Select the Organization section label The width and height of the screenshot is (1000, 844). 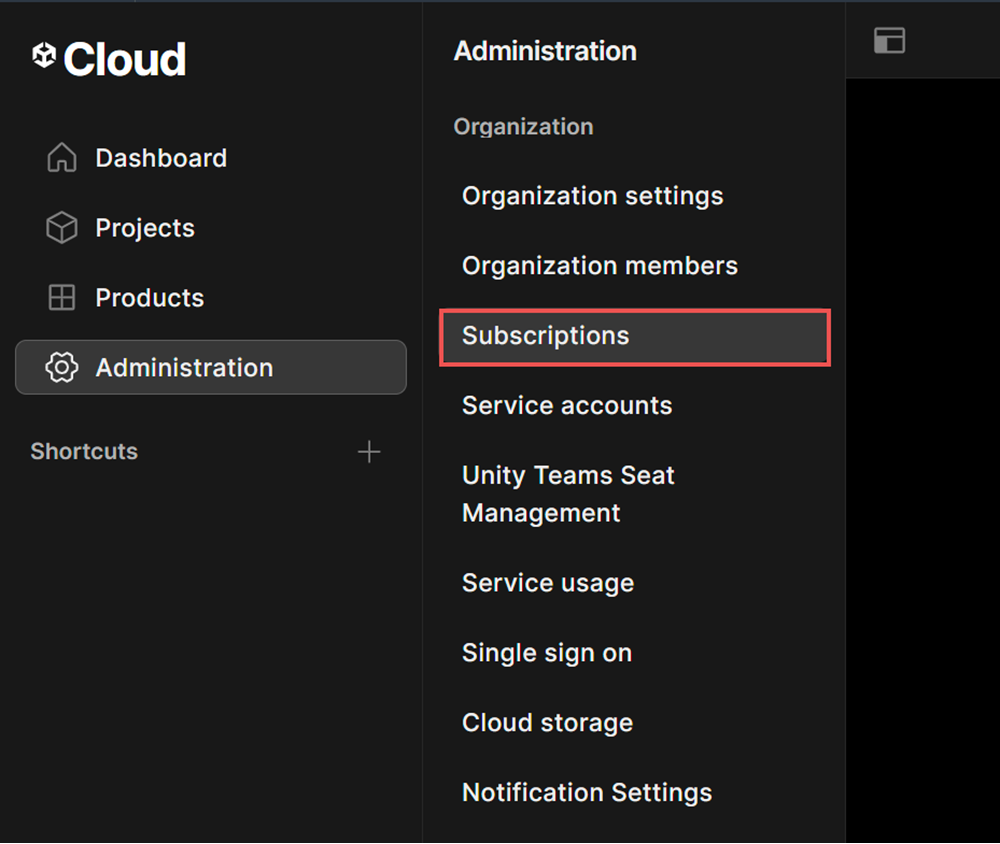(523, 127)
